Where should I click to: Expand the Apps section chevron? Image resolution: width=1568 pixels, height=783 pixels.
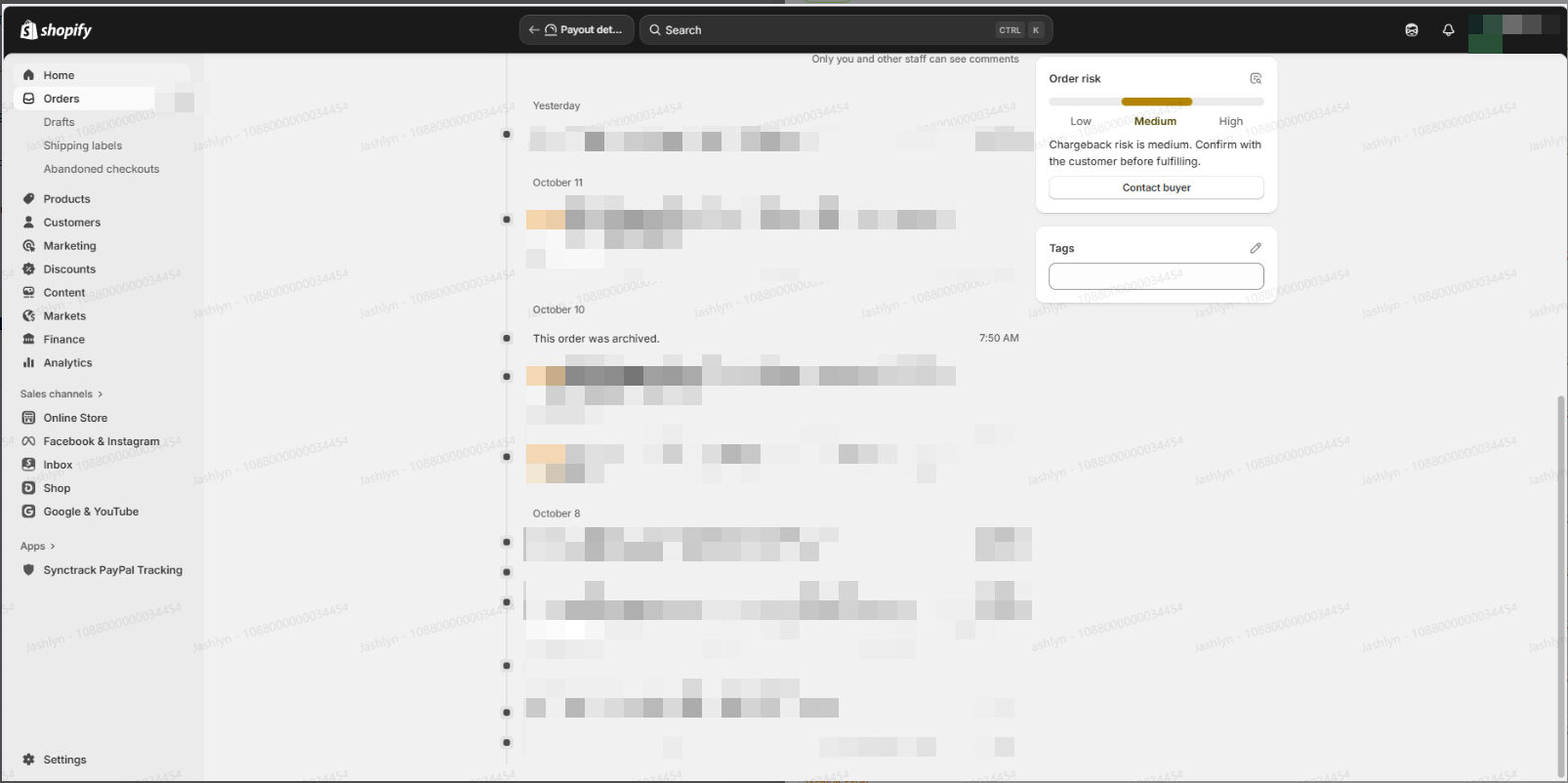click(53, 547)
